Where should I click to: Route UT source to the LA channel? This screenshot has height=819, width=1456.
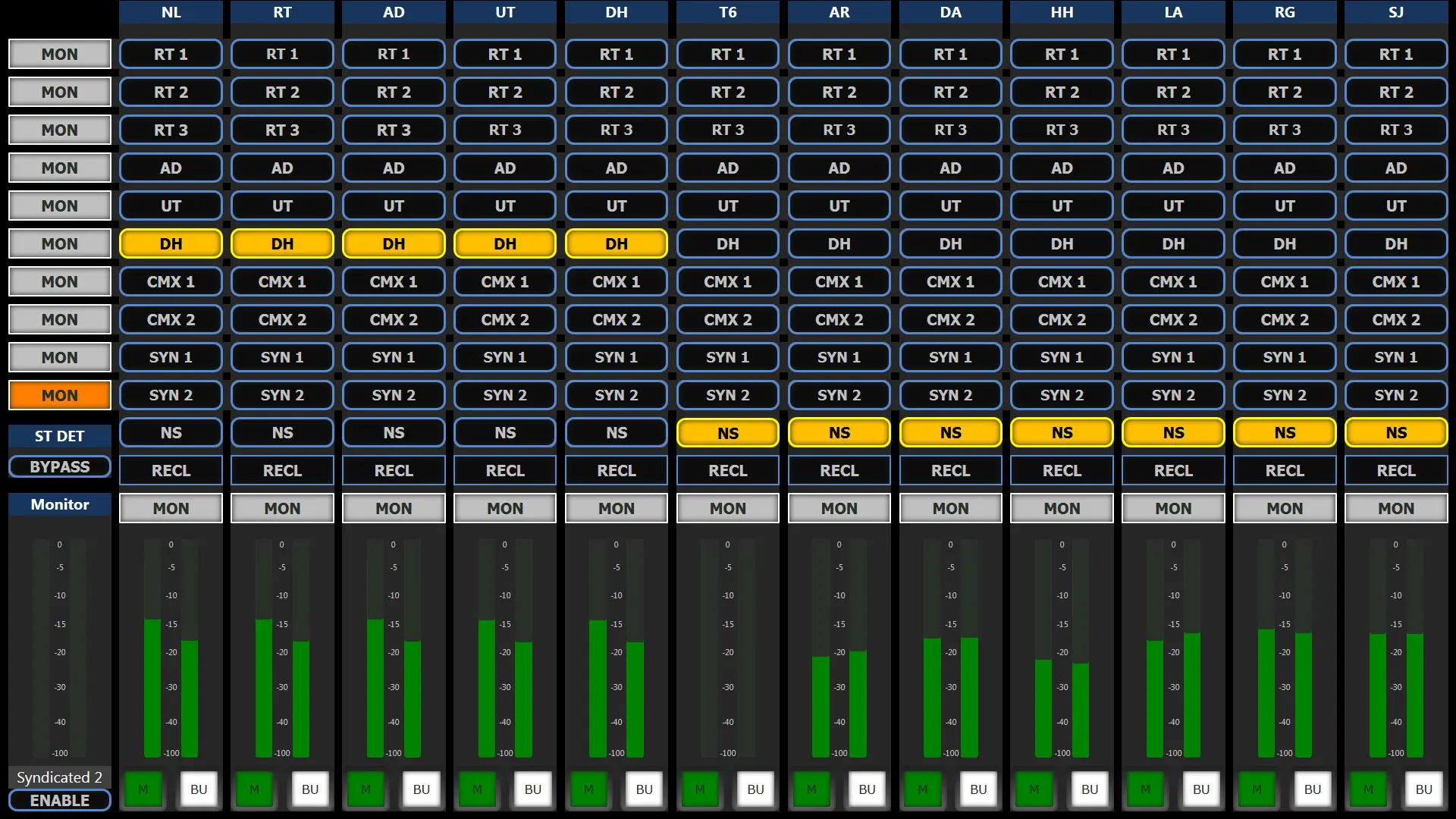(1173, 206)
